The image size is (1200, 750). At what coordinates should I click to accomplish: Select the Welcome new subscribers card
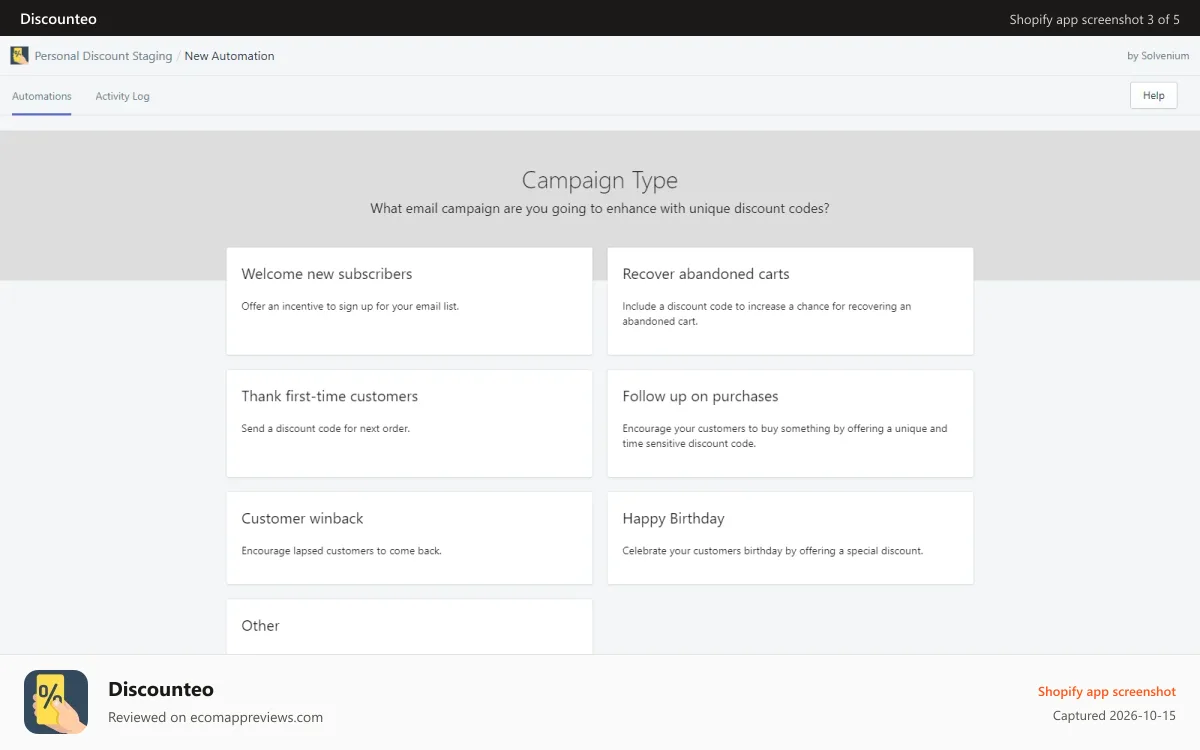click(x=409, y=301)
